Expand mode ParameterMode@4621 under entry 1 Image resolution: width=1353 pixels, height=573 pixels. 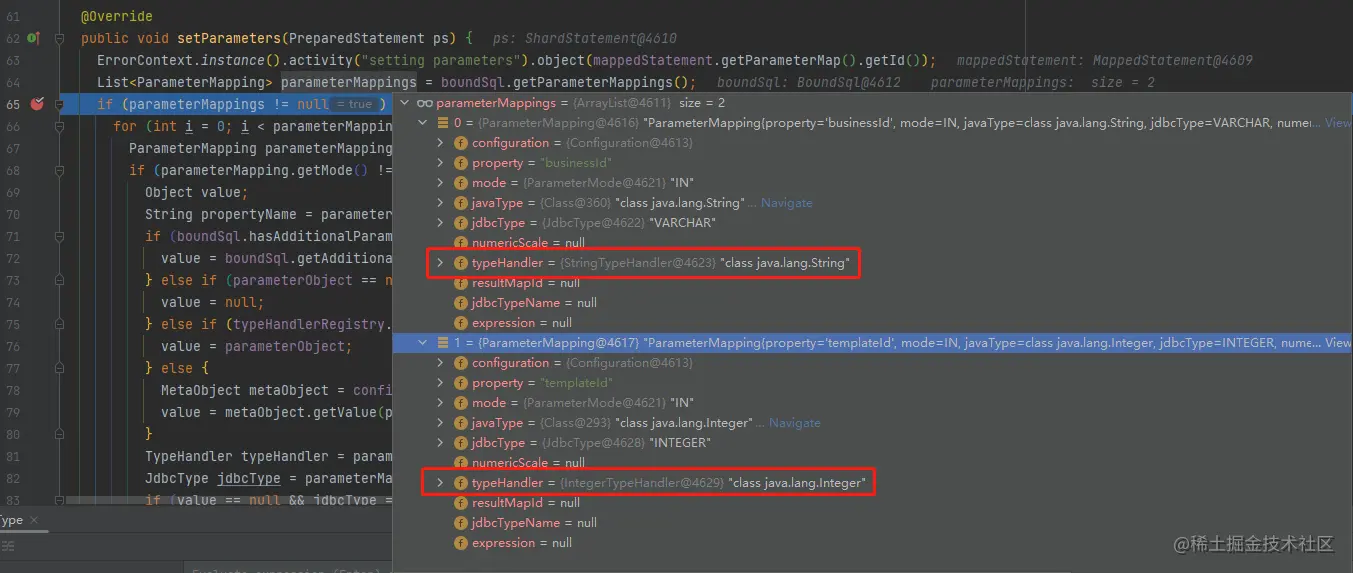tap(440, 403)
